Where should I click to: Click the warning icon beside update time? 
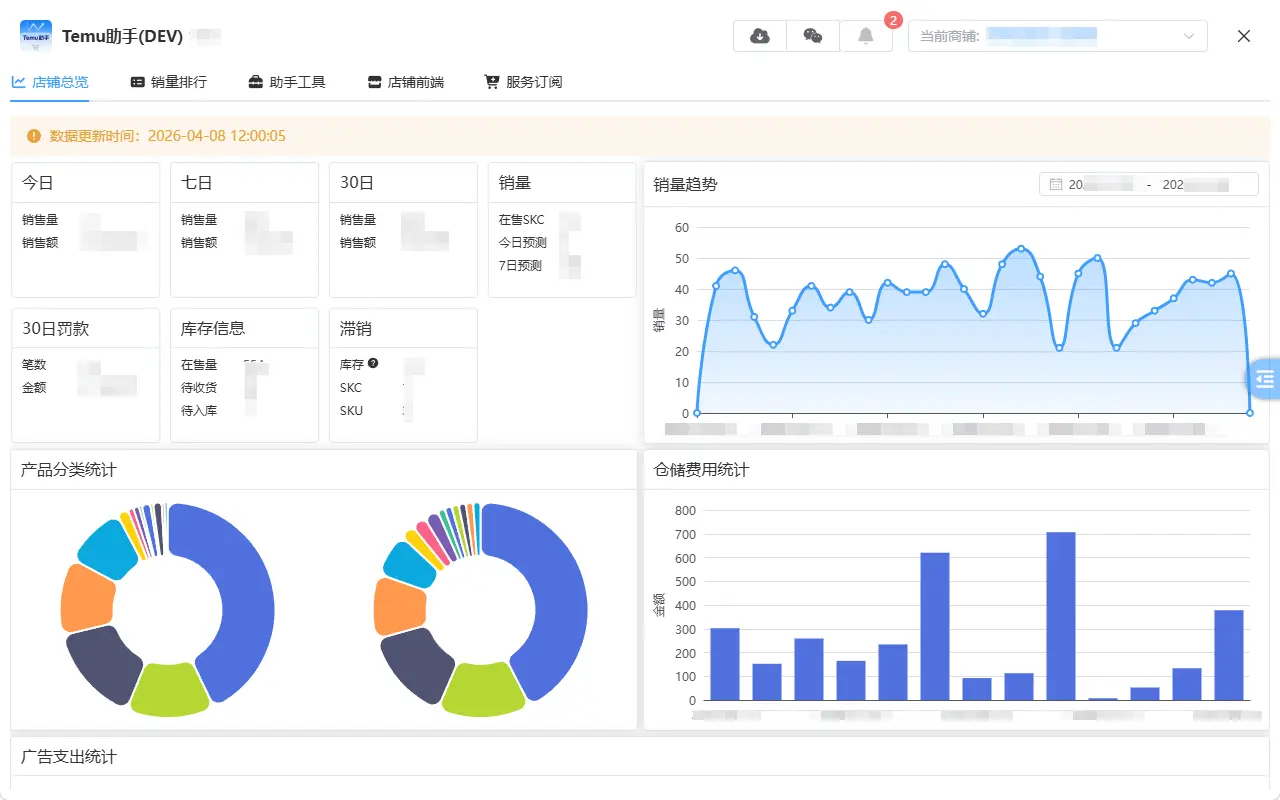[x=34, y=136]
